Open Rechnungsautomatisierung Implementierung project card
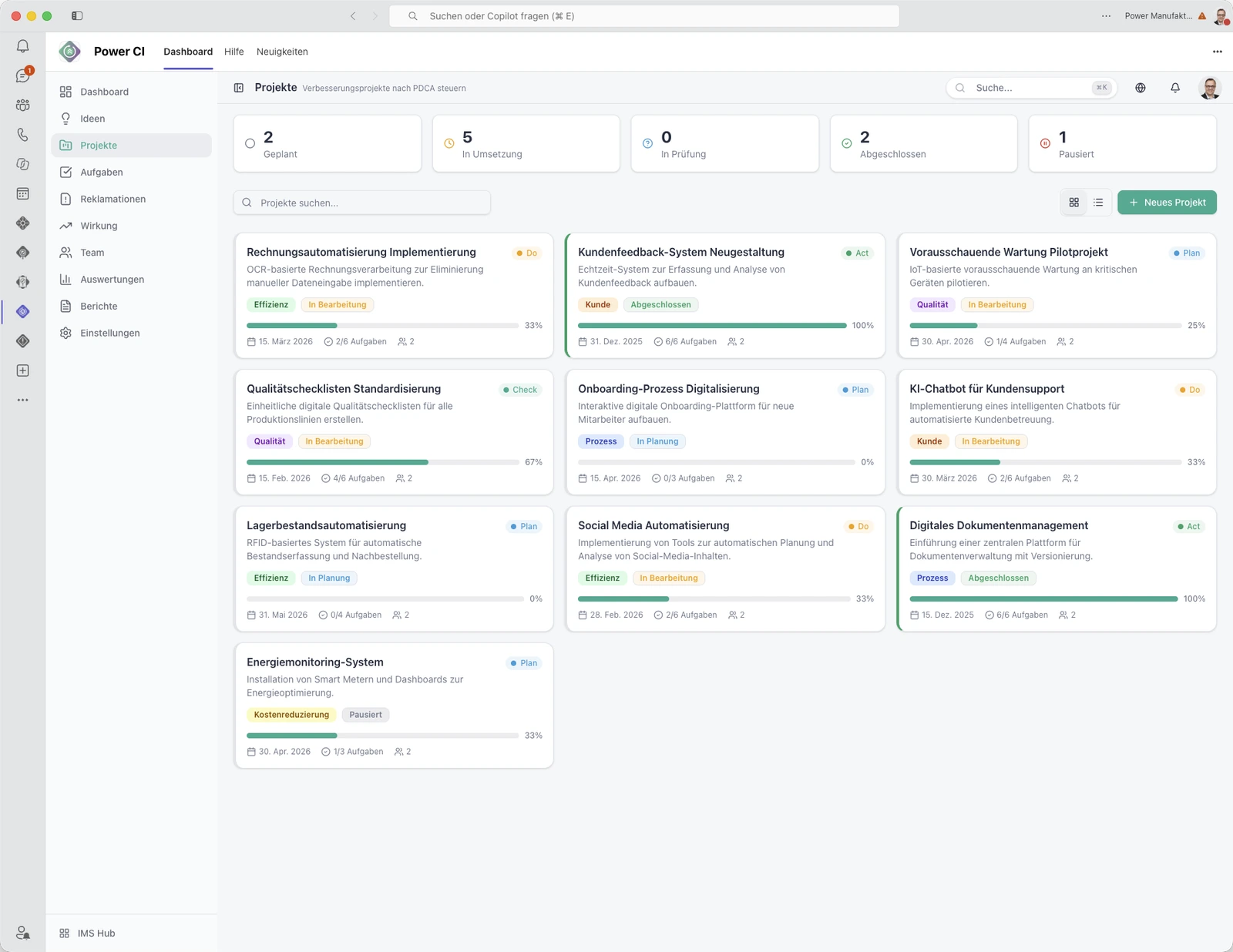 pos(394,296)
